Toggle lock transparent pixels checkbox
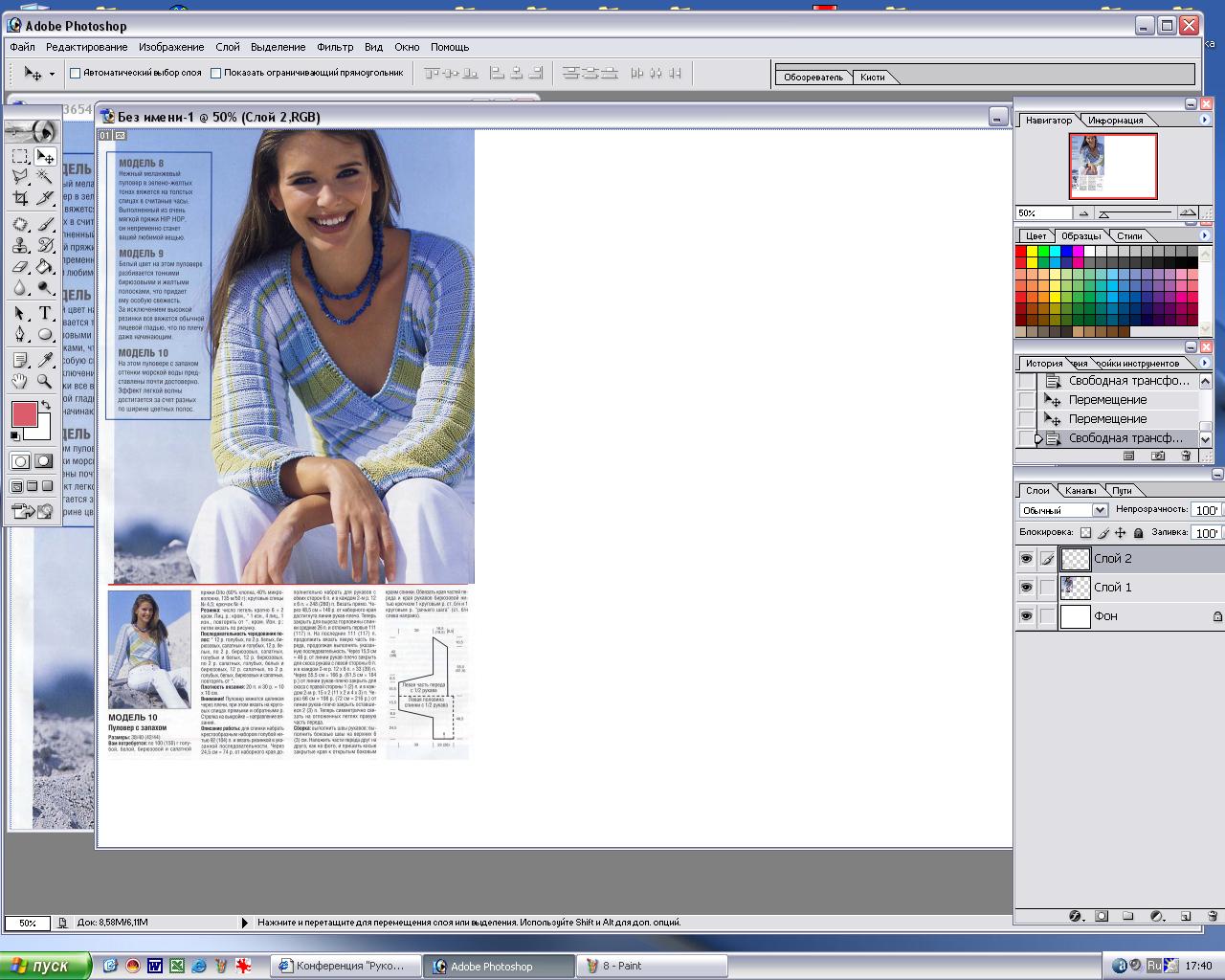This screenshot has height=980, width=1225. (x=1085, y=533)
